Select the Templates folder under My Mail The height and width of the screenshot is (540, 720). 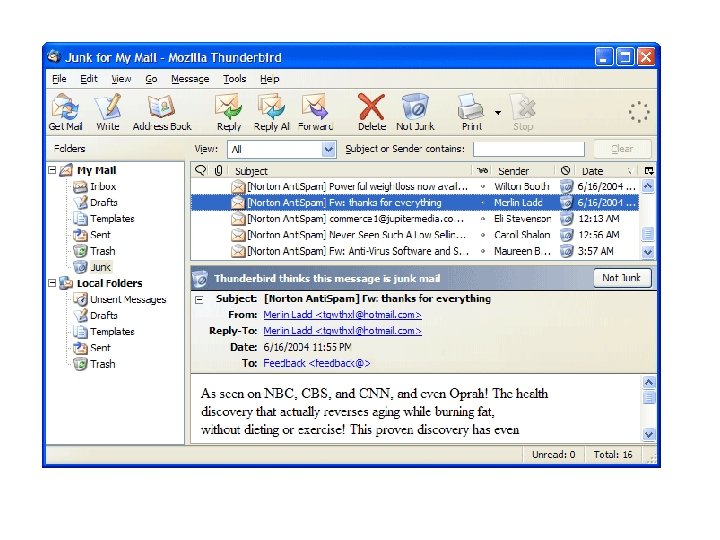[104, 219]
